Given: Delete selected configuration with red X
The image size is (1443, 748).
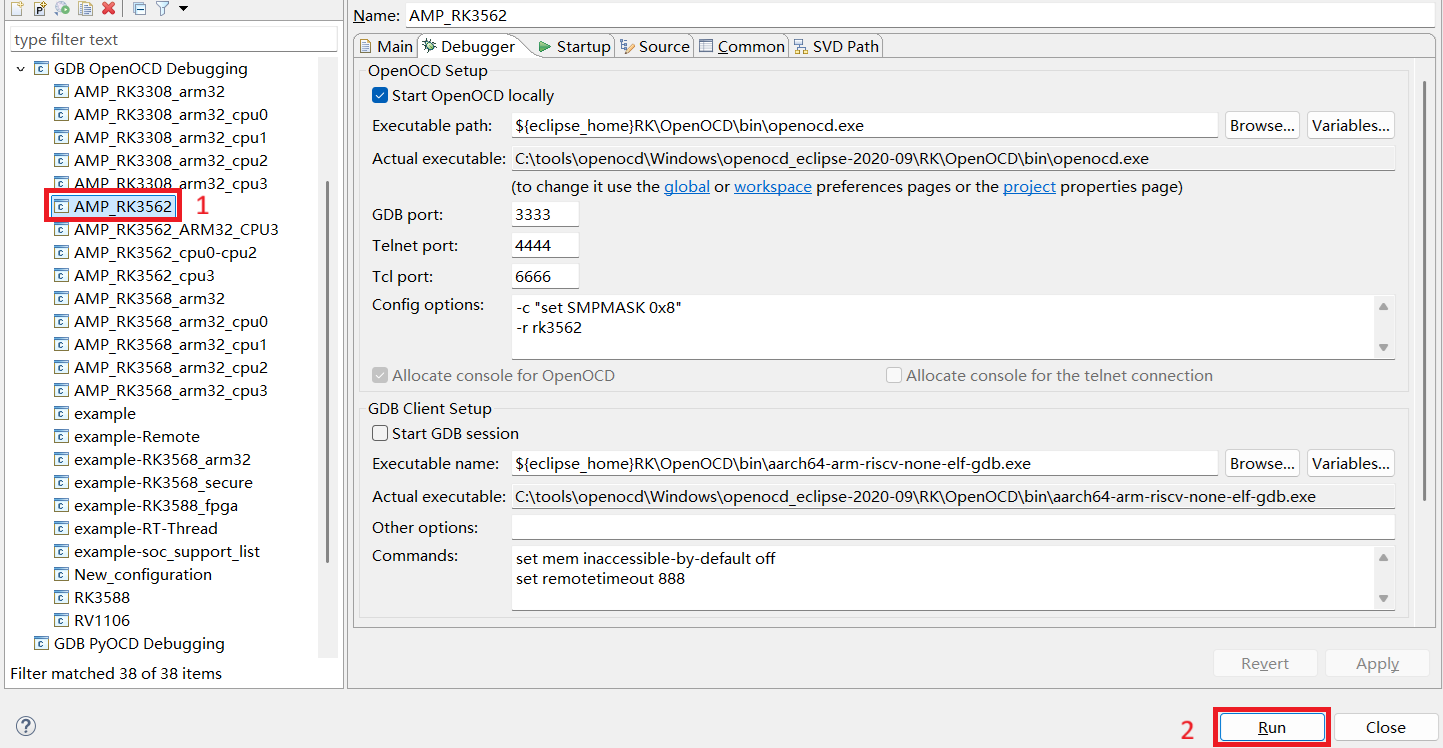Looking at the screenshot, I should click(108, 9).
